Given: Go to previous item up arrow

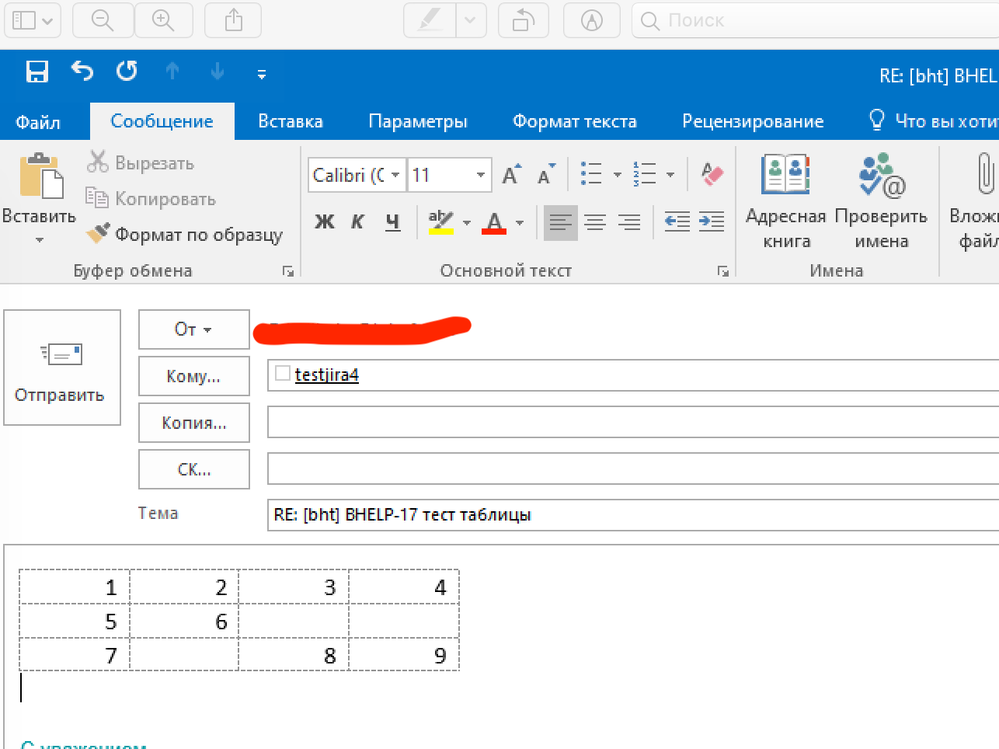Looking at the screenshot, I should tap(172, 71).
